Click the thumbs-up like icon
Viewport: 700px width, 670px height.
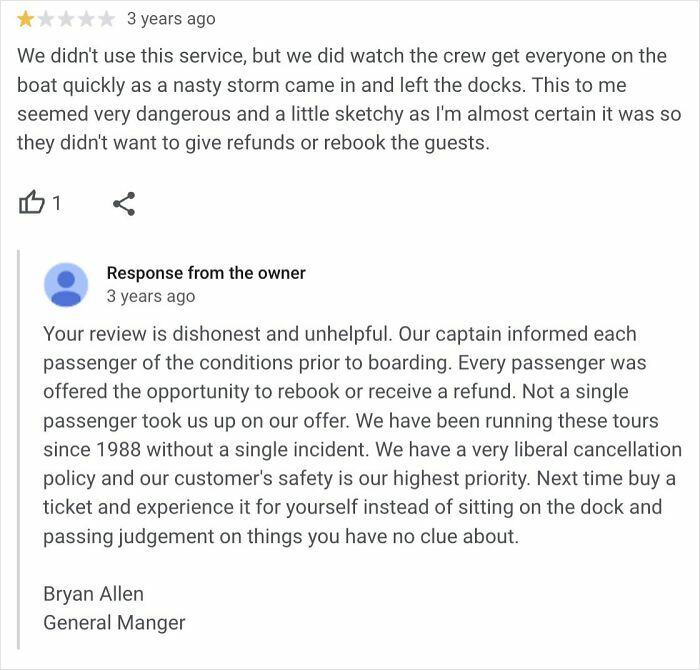click(32, 204)
